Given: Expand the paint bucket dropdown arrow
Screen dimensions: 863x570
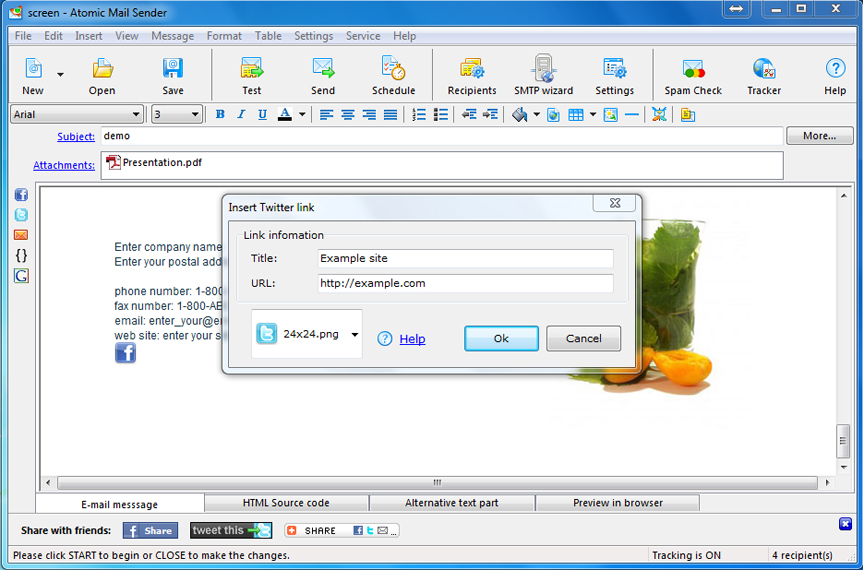Looking at the screenshot, I should click(x=537, y=114).
